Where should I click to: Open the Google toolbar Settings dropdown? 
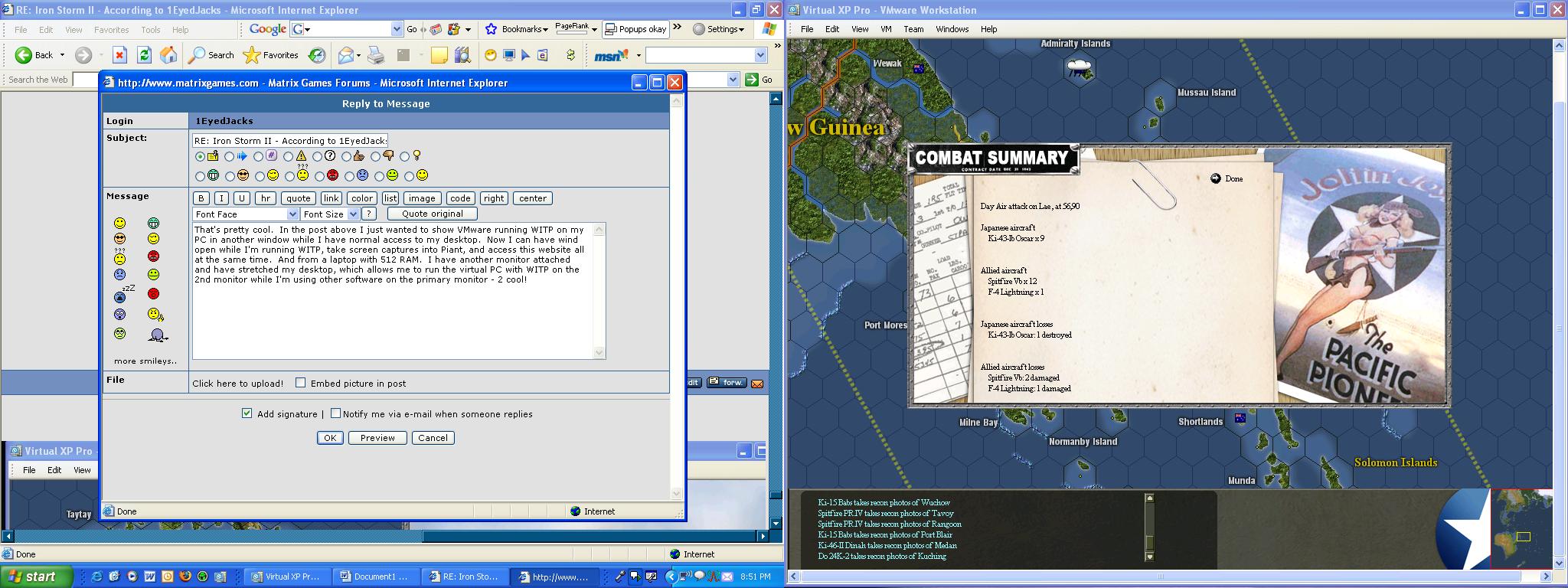point(718,29)
